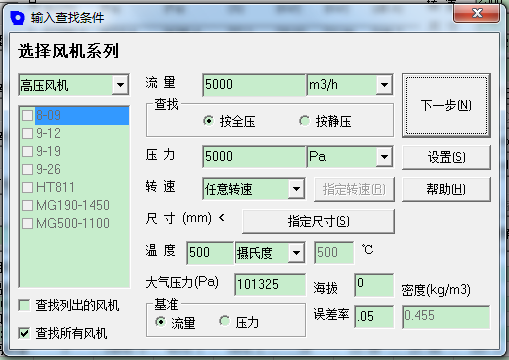Tick the 9-12 fan series checkbox
509x360 pixels.
tap(27, 134)
